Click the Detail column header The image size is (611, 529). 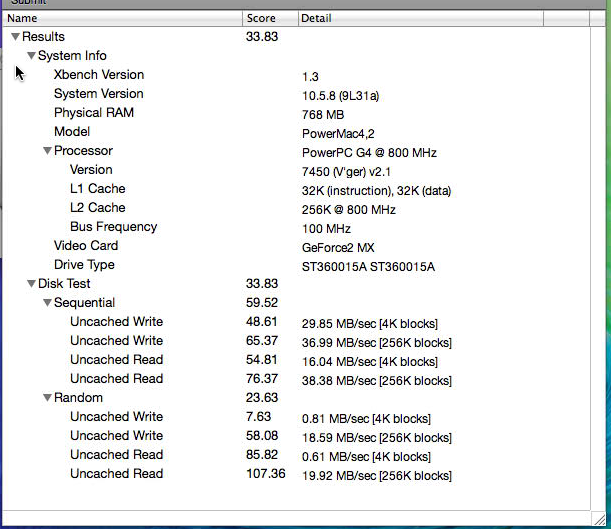(421, 18)
